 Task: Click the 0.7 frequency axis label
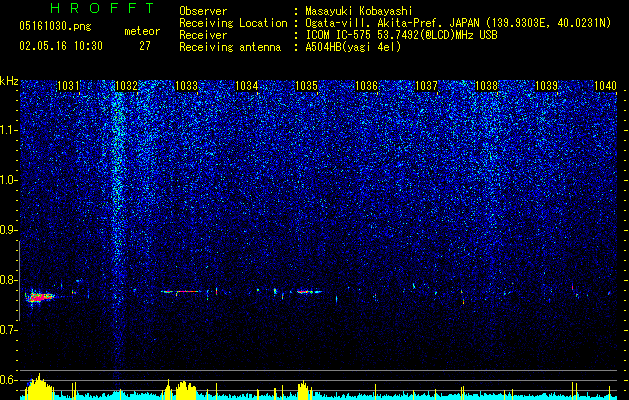(9, 330)
